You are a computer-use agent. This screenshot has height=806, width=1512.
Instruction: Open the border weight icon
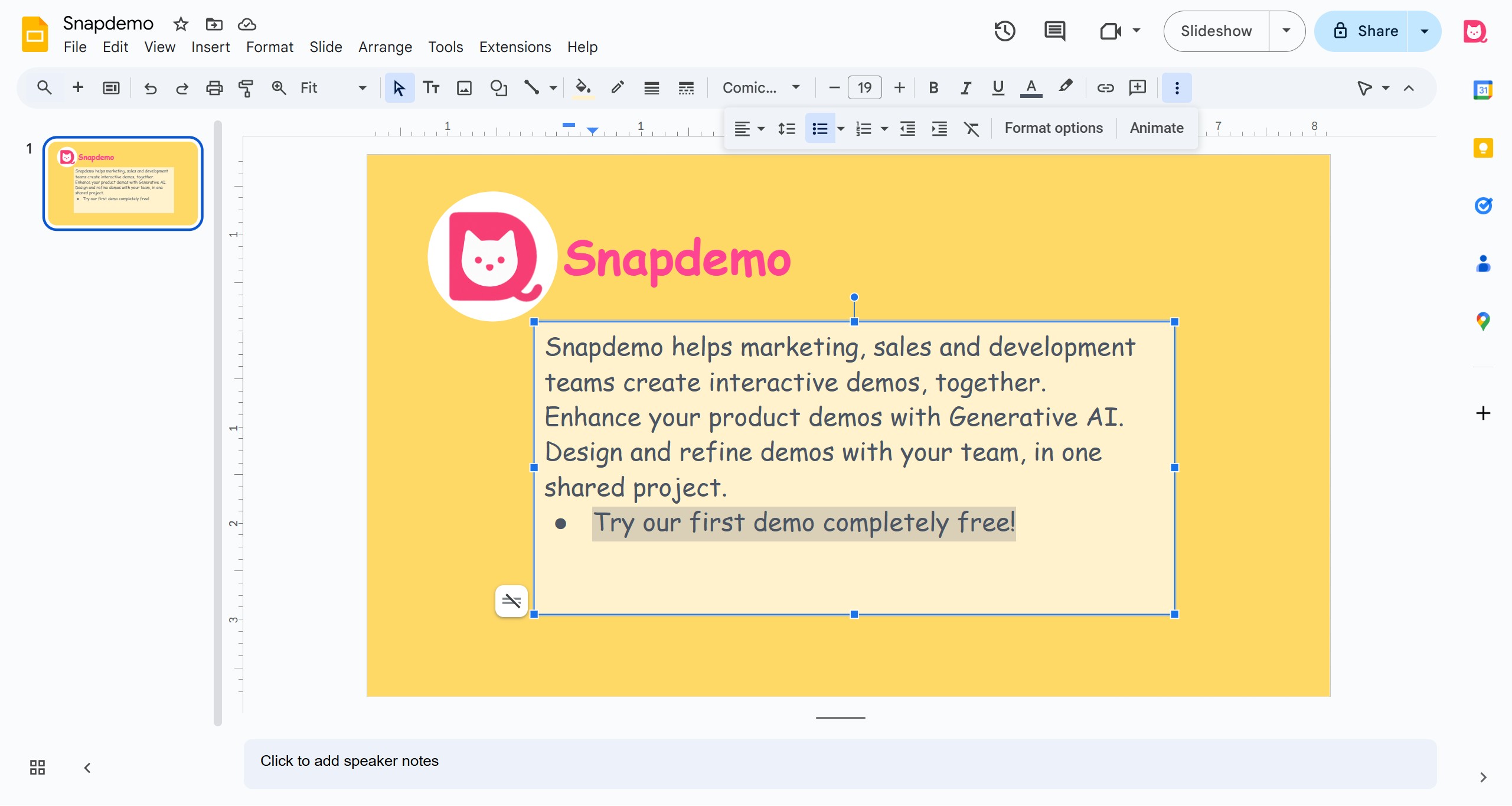tap(652, 88)
